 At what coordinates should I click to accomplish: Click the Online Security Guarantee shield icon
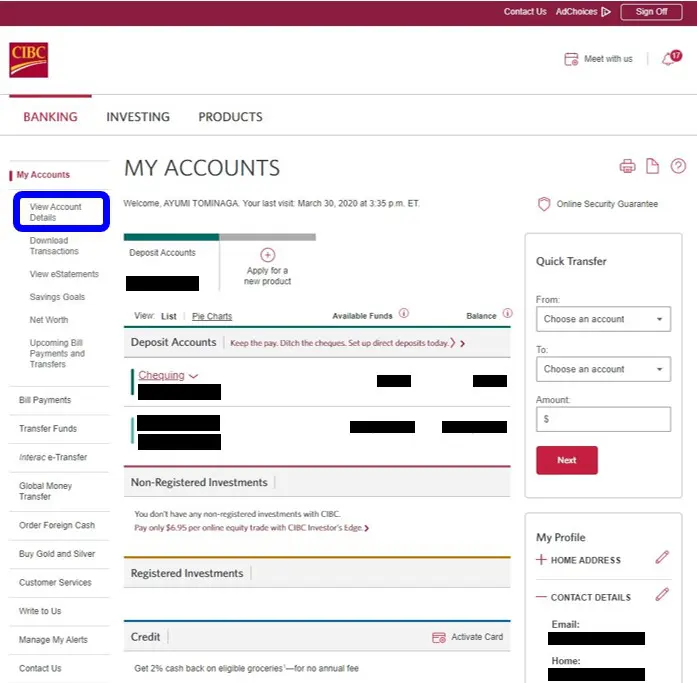[544, 204]
